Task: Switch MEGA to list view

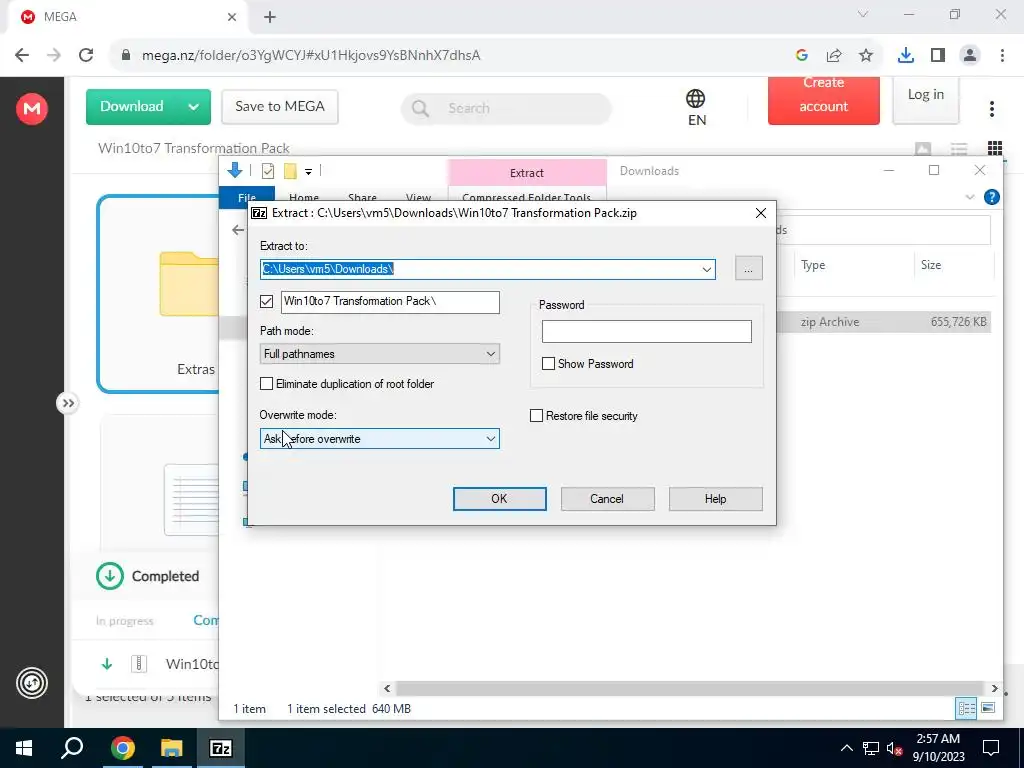Action: (x=959, y=149)
